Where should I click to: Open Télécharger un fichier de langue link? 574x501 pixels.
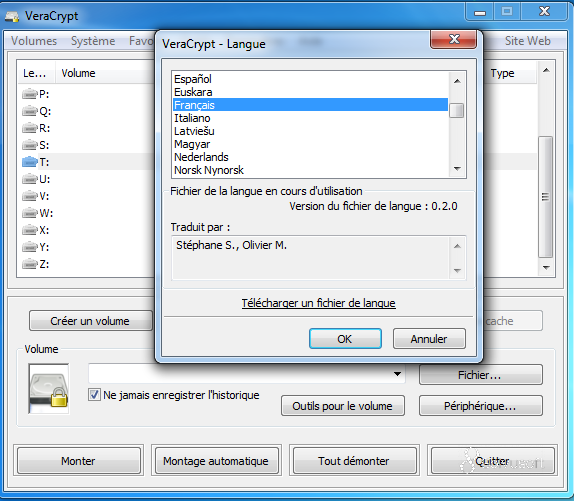coord(318,303)
